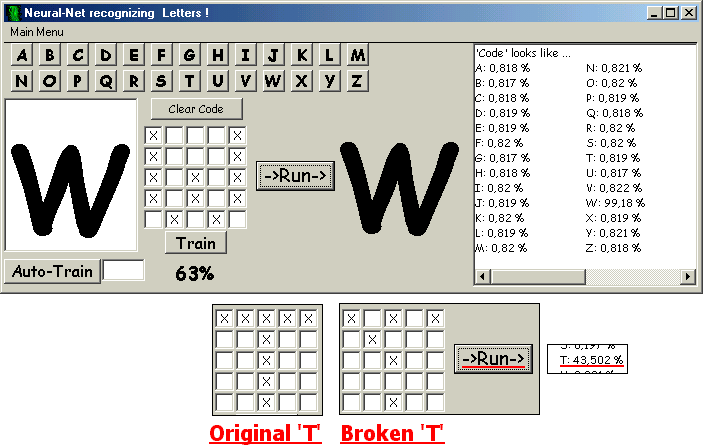Viewport: 703px width, 448px height.
Task: Select the letter V button
Action: [x=245, y=81]
